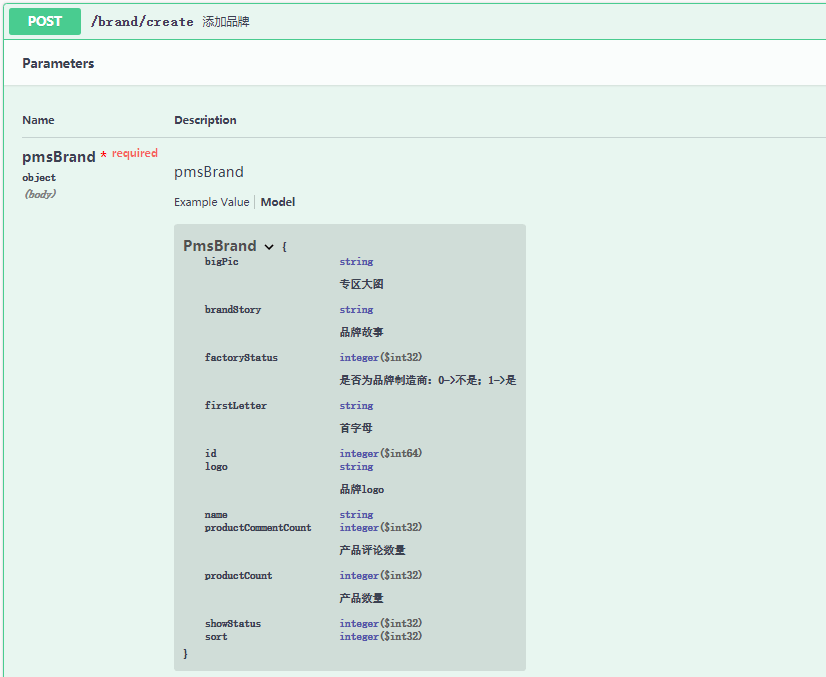Click the object type label under pmsBrand
Viewport: 826px width, 677px height.
39,178
